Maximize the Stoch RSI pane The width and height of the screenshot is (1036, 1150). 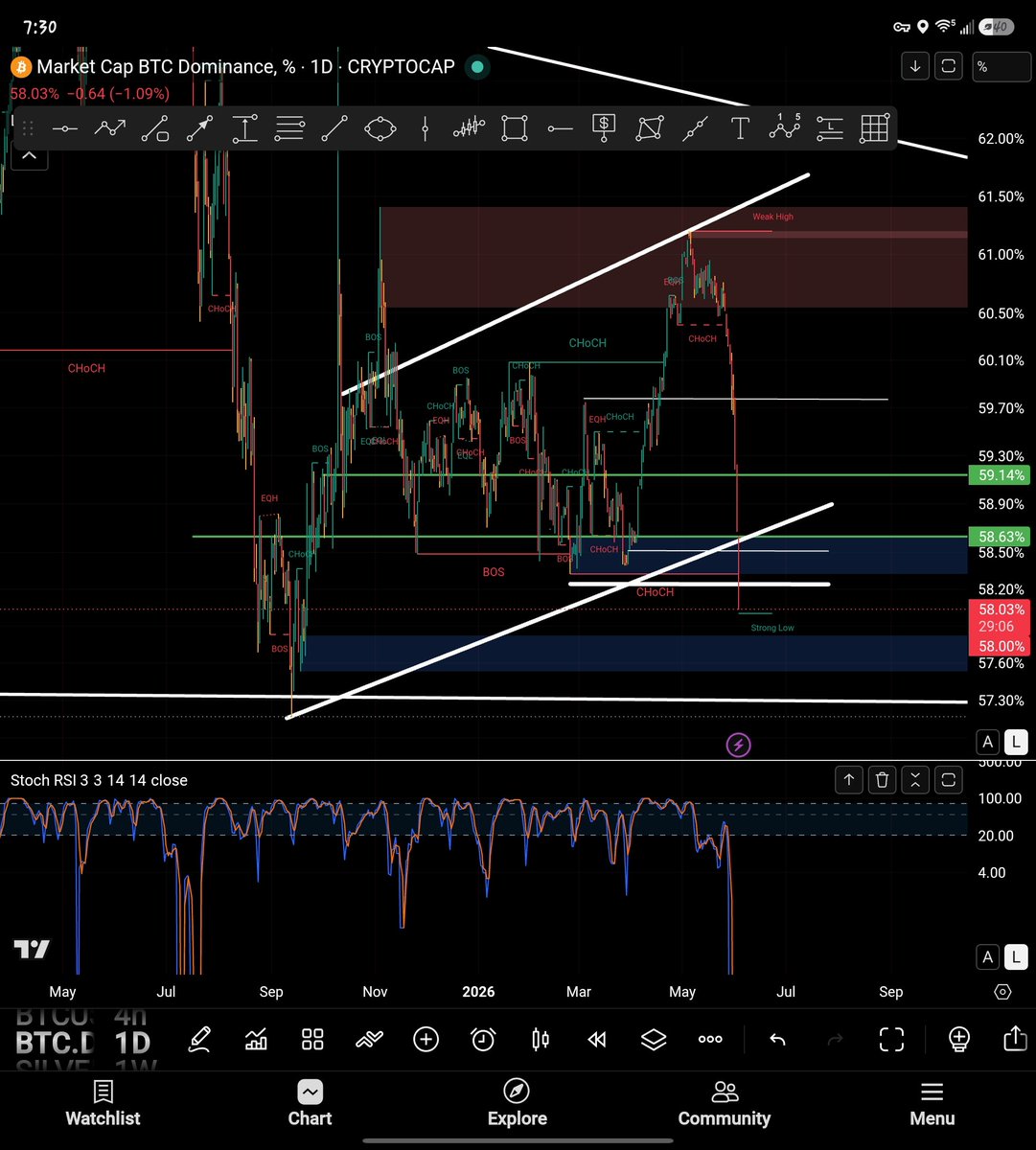(x=948, y=780)
